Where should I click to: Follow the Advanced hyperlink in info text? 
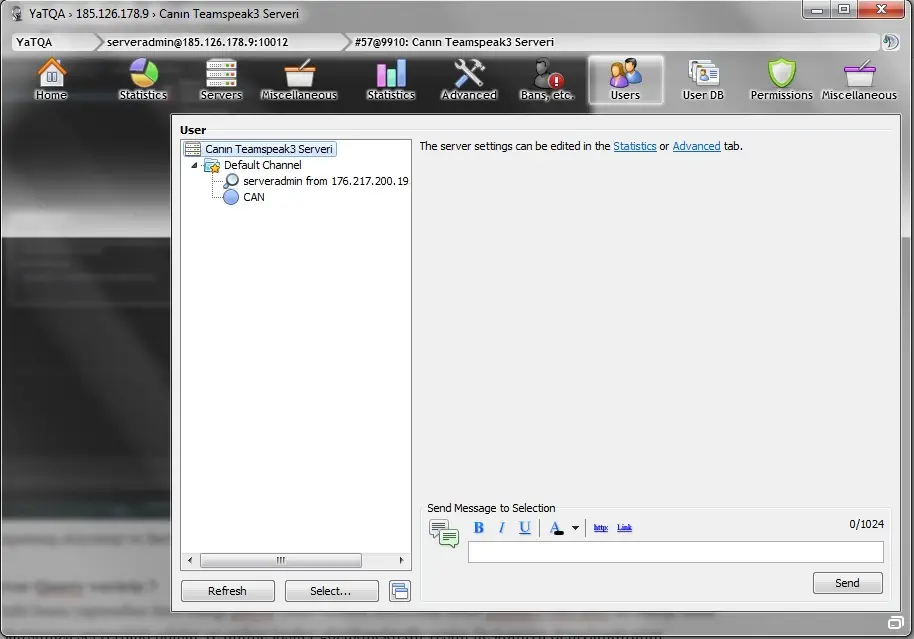pos(697,146)
